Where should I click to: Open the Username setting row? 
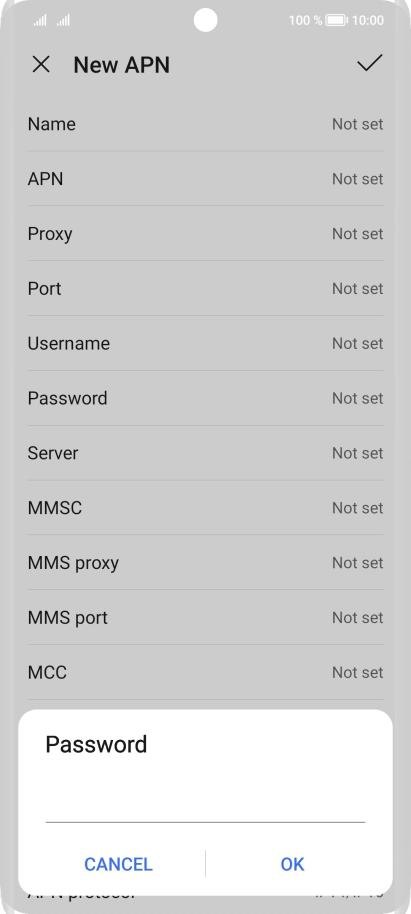[x=205, y=343]
